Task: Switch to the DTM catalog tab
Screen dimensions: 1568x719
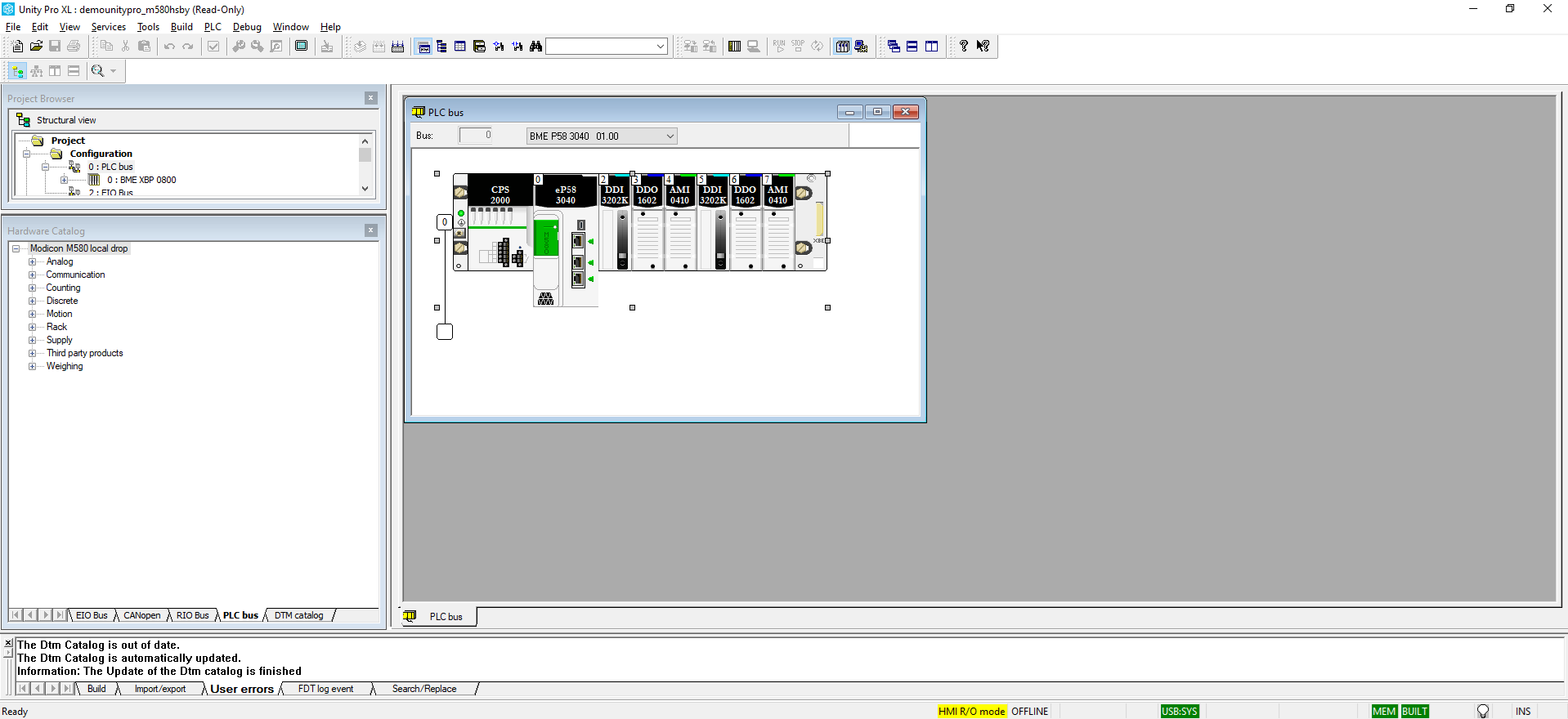Action: click(x=298, y=615)
